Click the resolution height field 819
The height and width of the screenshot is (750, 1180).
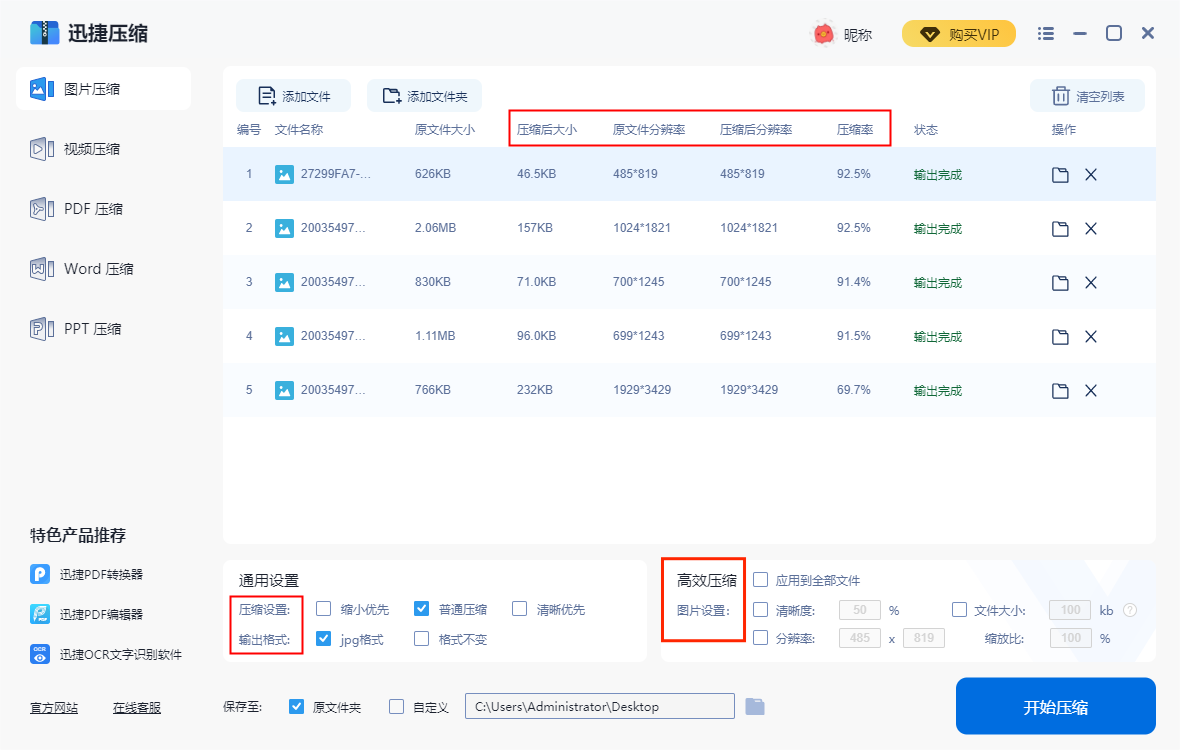pyautogui.click(x=923, y=638)
